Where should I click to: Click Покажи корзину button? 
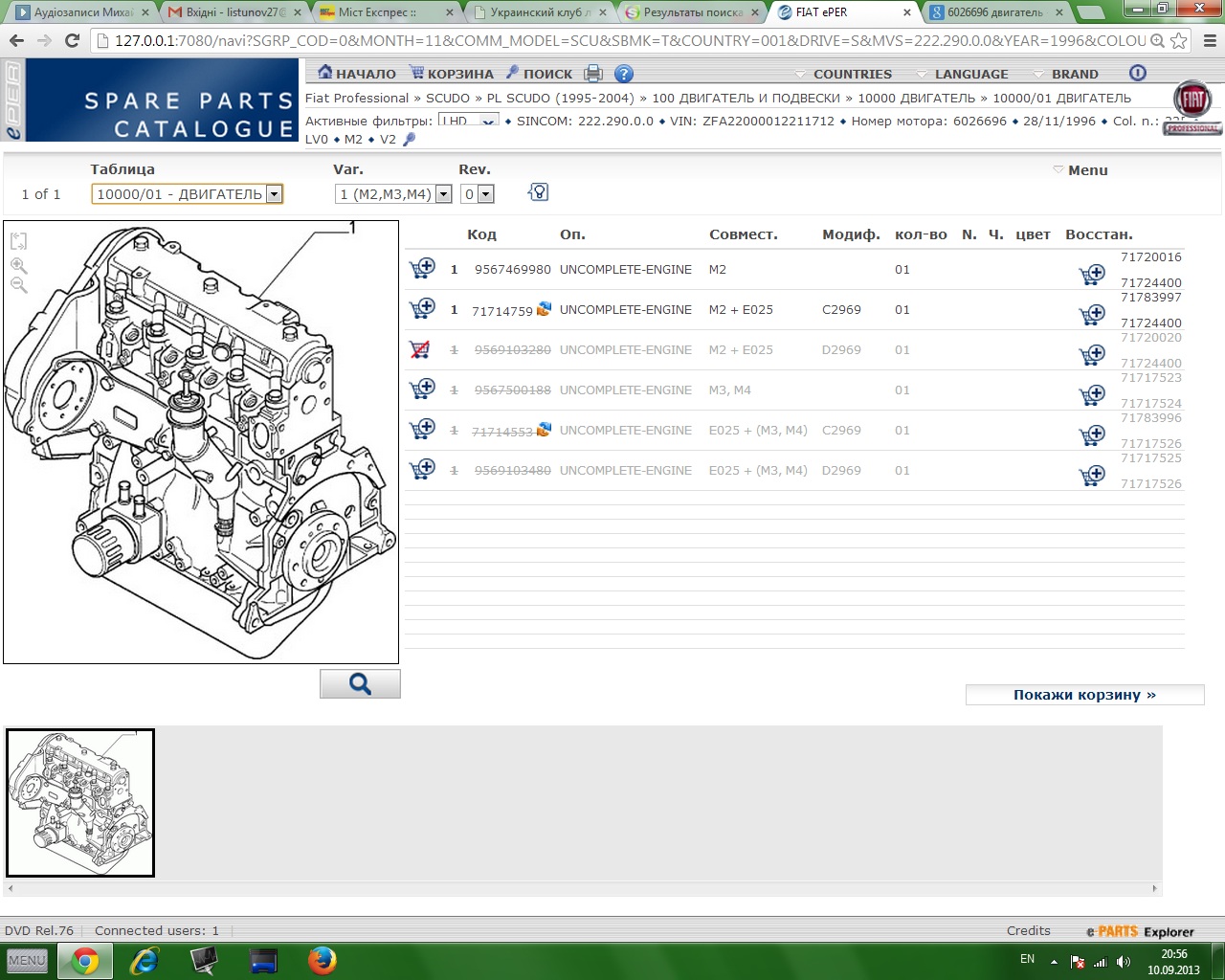pyautogui.click(x=1084, y=695)
